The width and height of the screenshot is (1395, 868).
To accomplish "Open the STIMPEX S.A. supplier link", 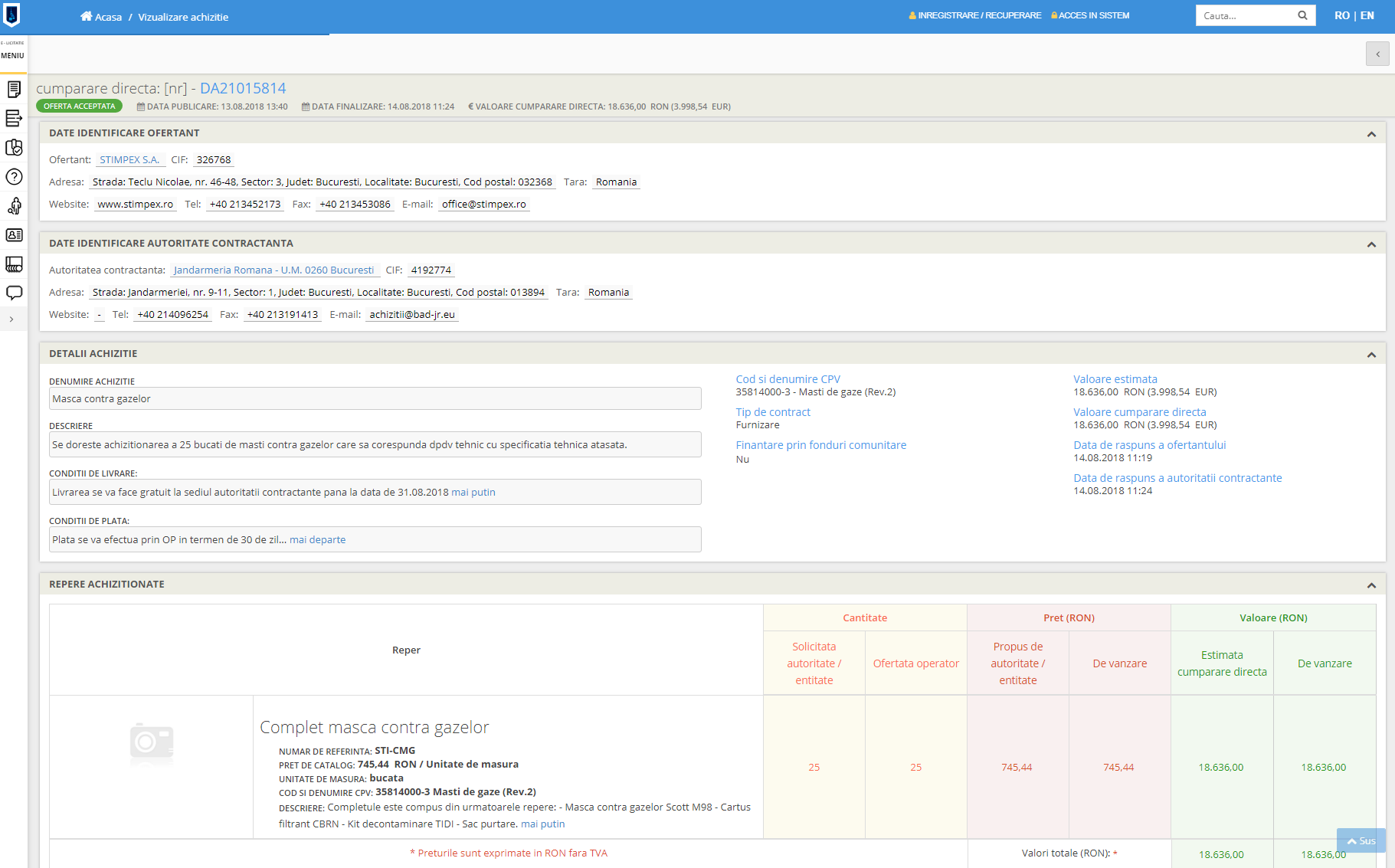I will (x=129, y=160).
